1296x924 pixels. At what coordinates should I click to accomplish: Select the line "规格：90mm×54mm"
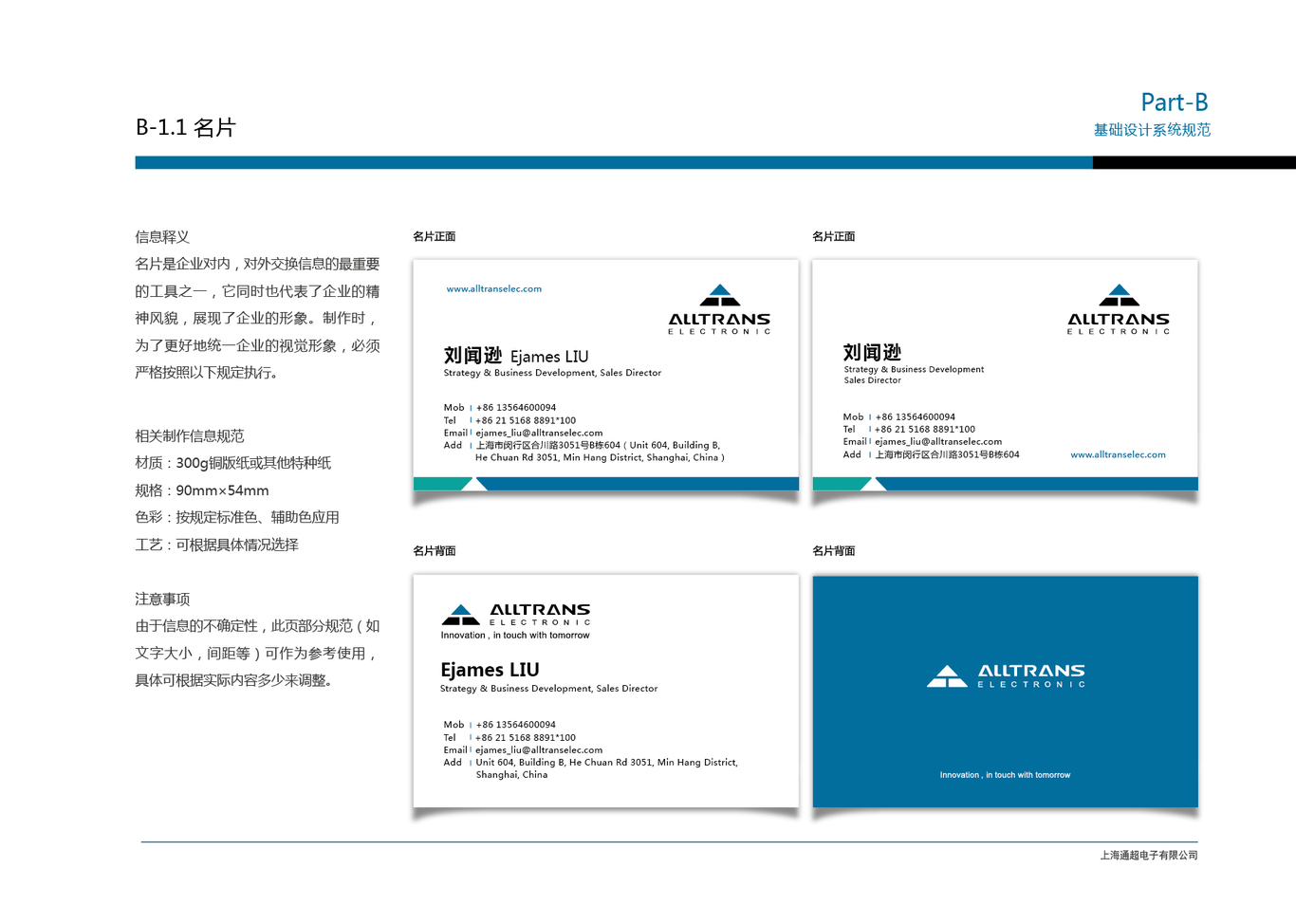click(x=202, y=490)
